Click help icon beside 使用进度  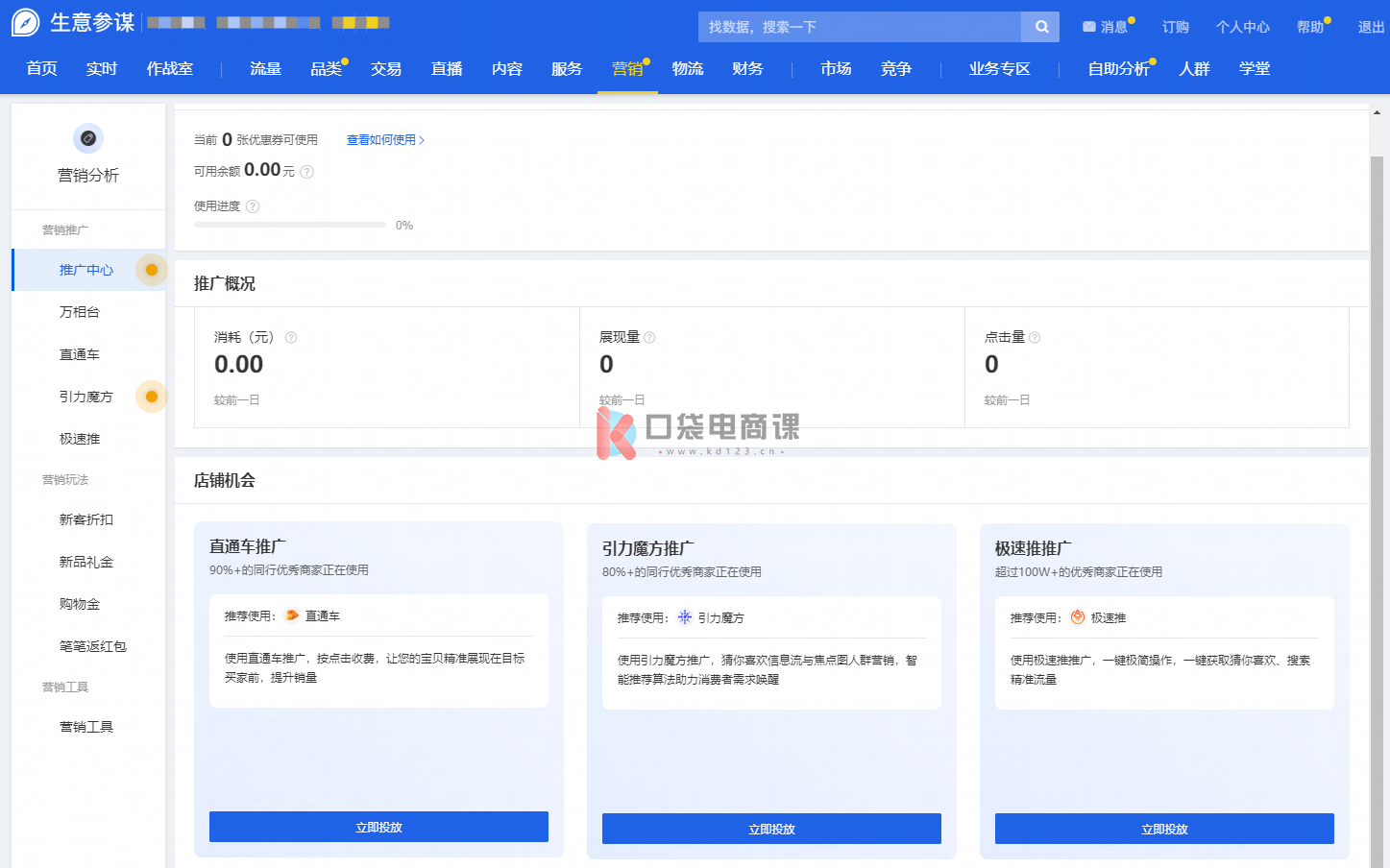253,206
